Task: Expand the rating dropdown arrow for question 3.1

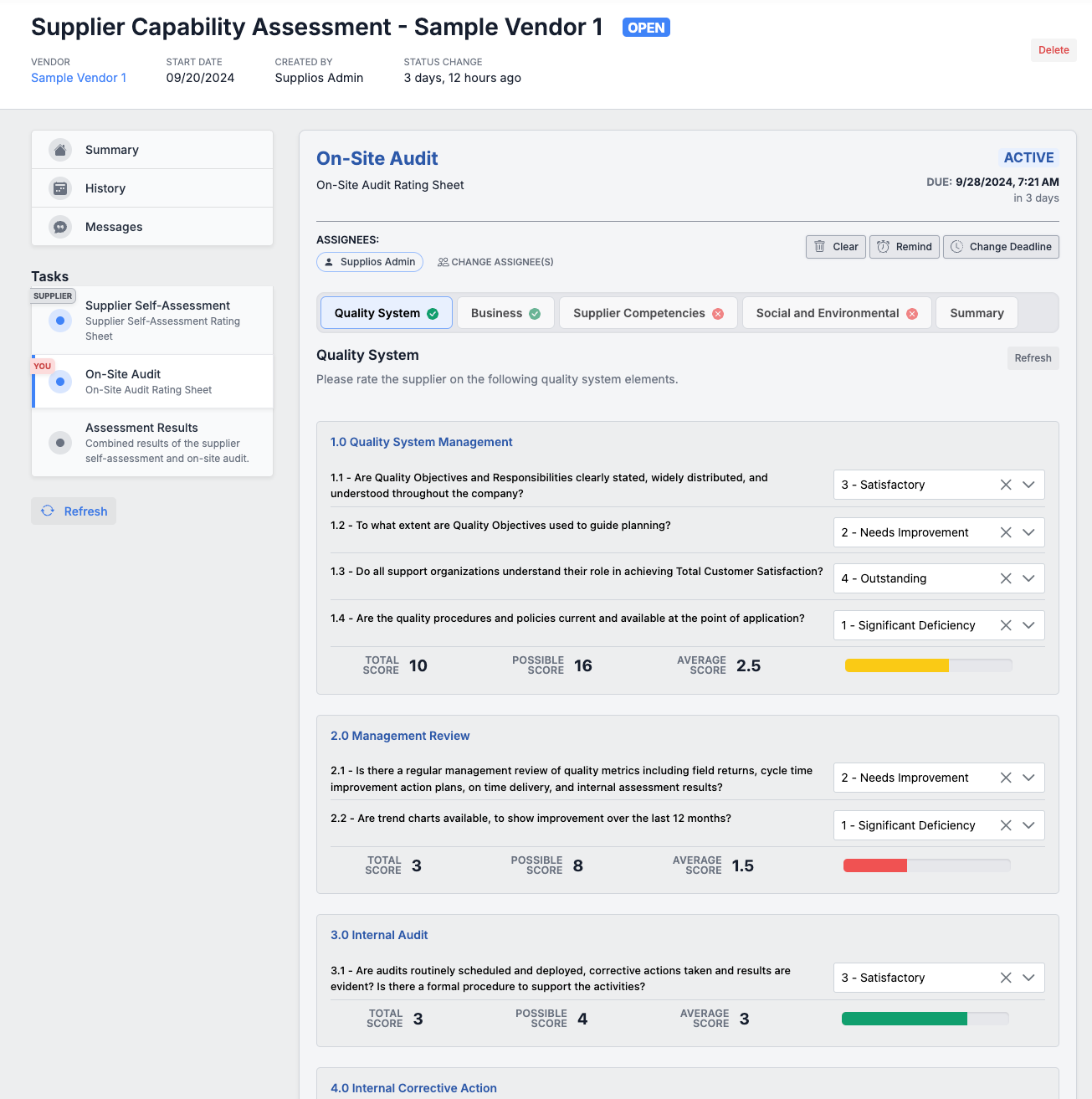Action: [x=1029, y=978]
